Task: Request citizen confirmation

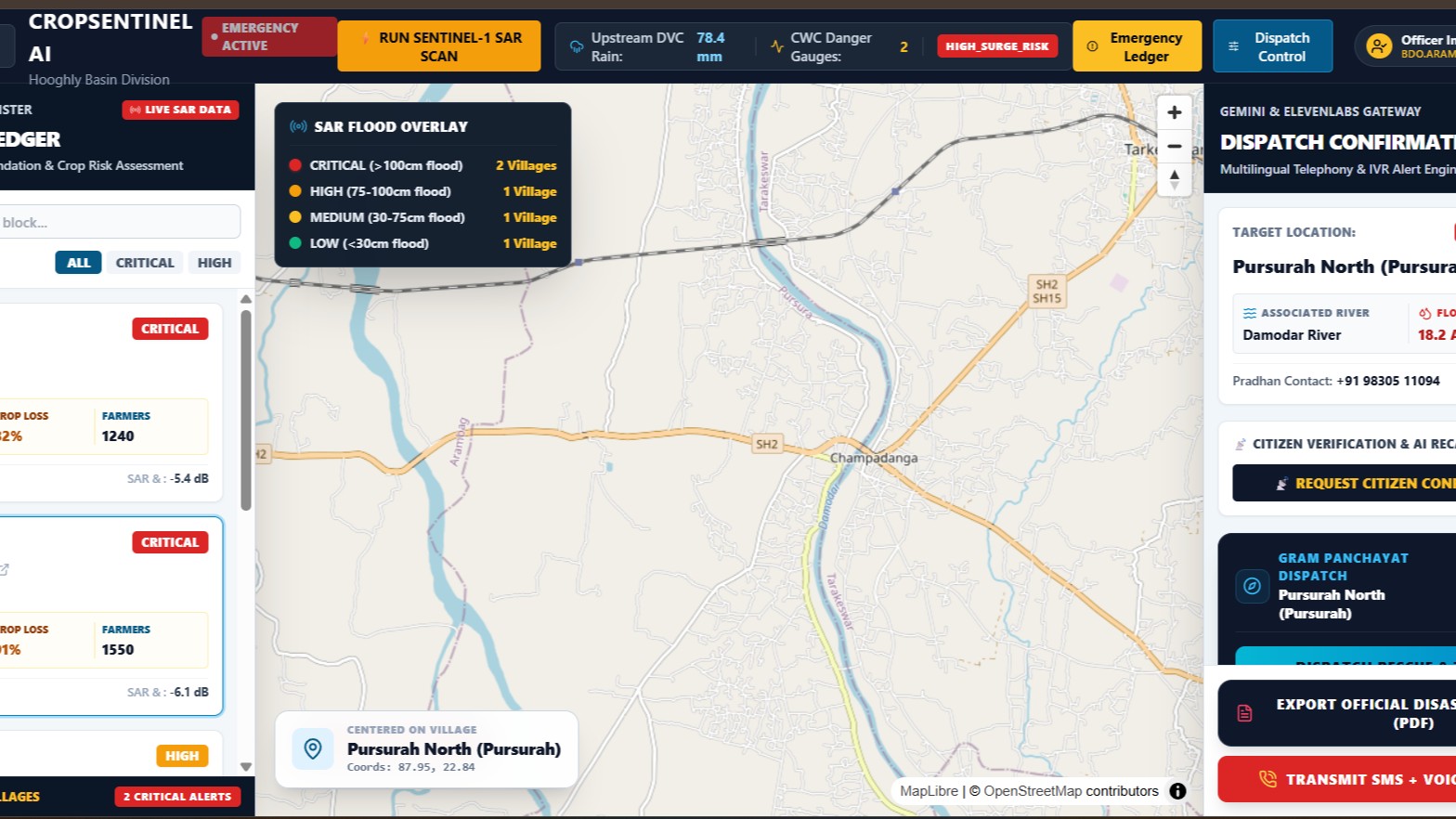Action: point(1345,483)
